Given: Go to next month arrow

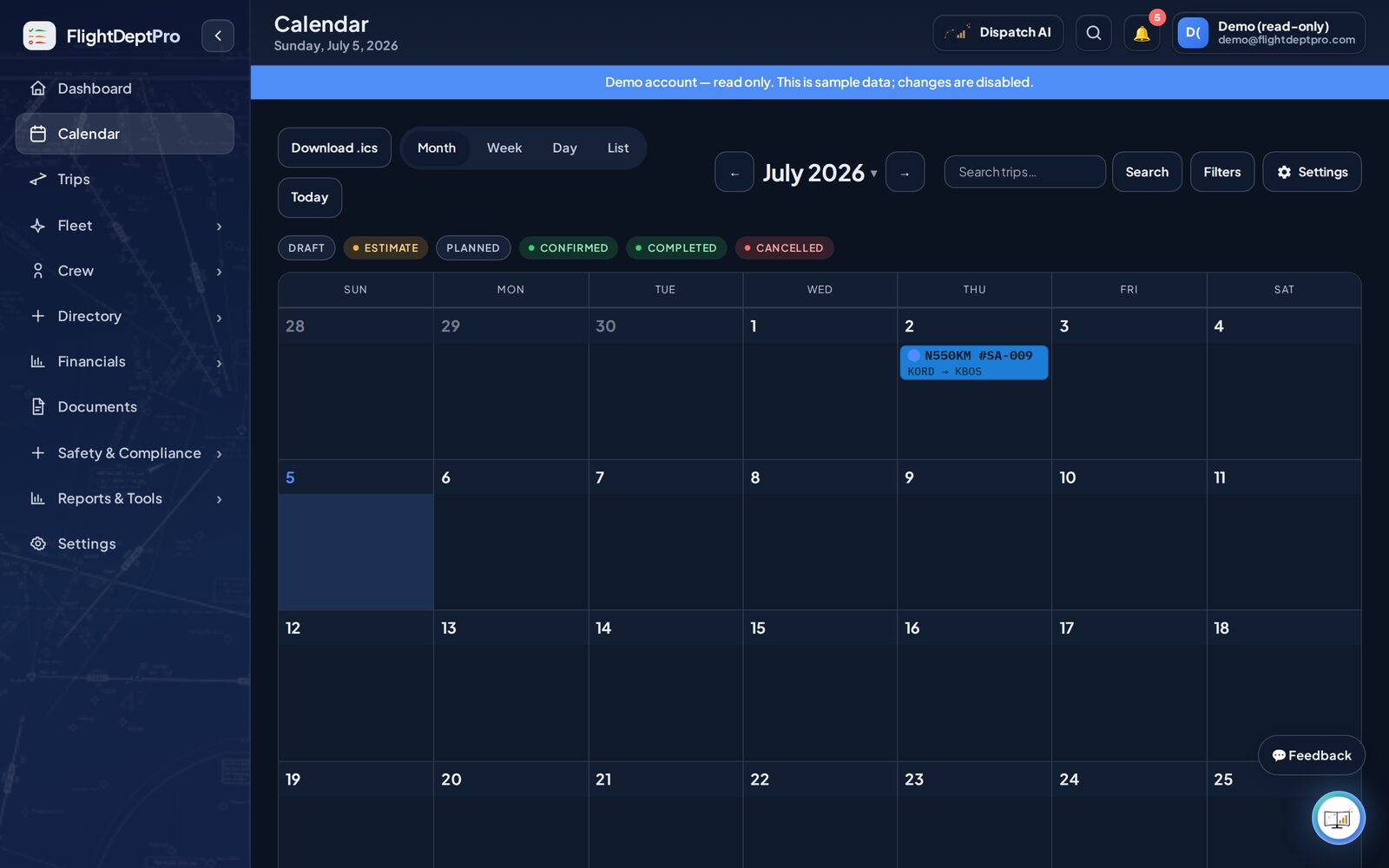Looking at the screenshot, I should point(905,173).
